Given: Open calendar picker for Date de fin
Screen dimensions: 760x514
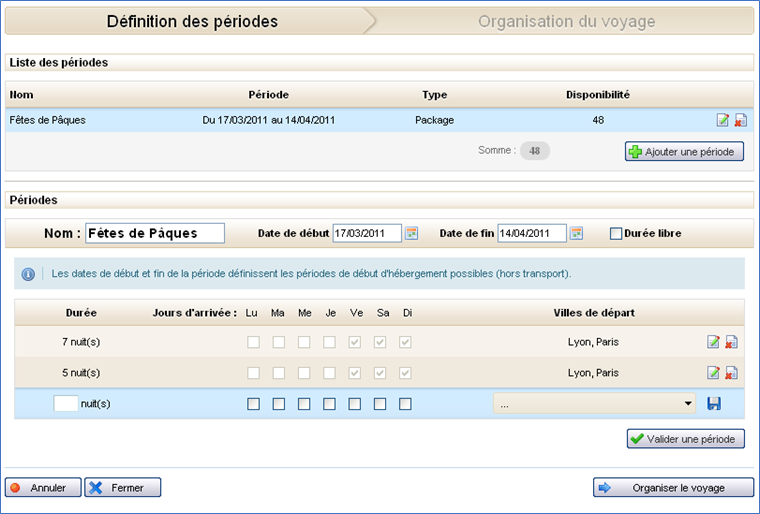Looking at the screenshot, I should (x=576, y=233).
